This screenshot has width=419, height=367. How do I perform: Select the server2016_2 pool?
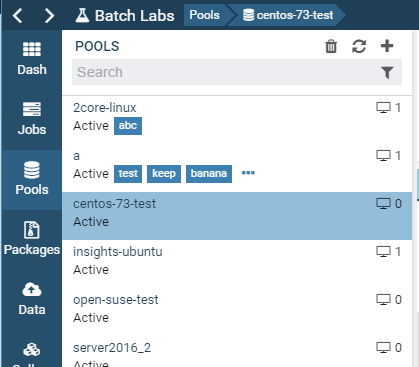[237, 352]
